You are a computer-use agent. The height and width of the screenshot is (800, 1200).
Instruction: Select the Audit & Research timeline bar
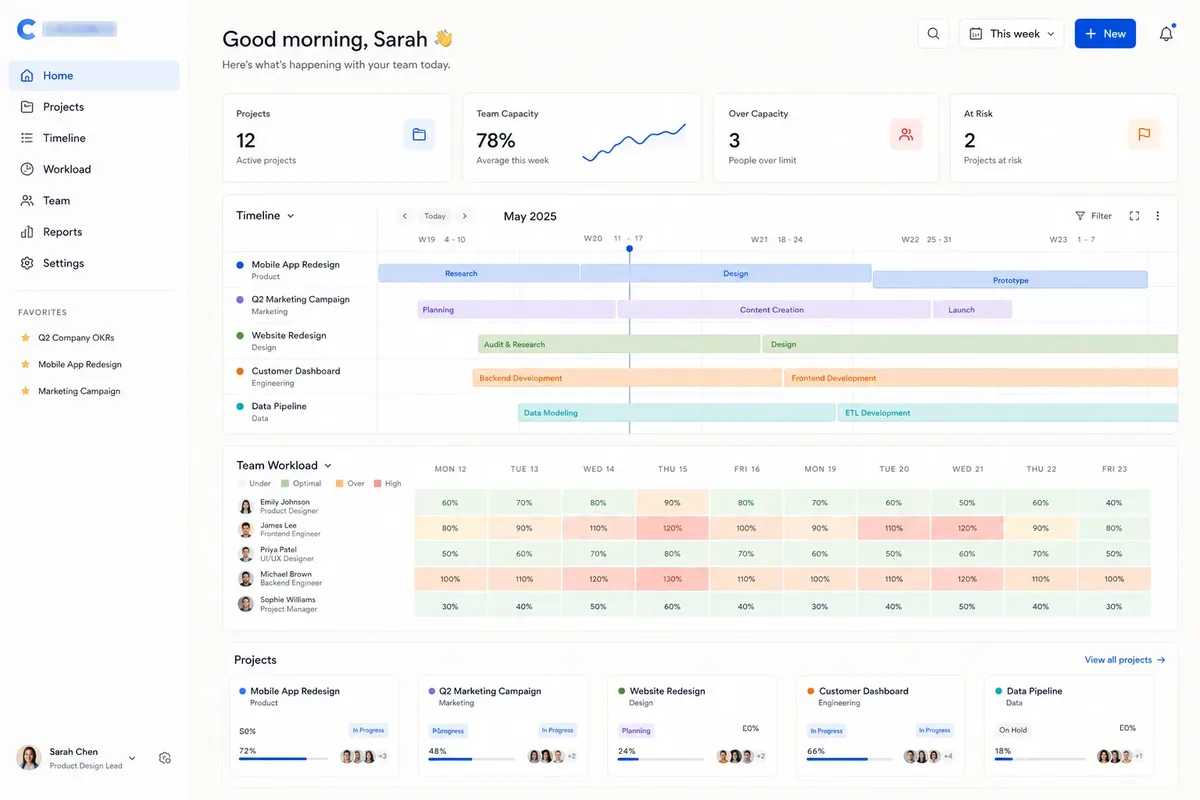pos(619,344)
